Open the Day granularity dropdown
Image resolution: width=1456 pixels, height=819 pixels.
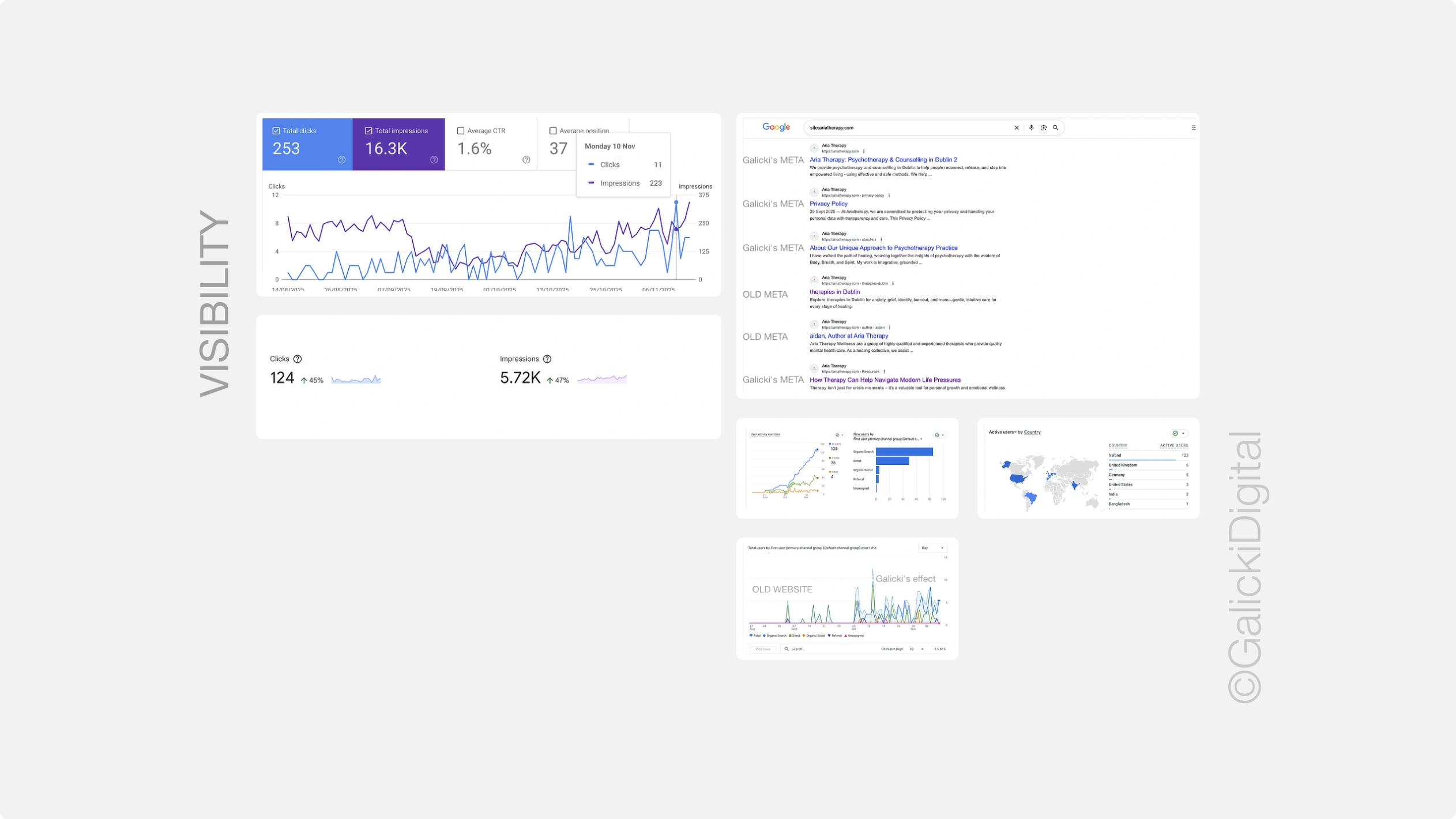point(932,548)
